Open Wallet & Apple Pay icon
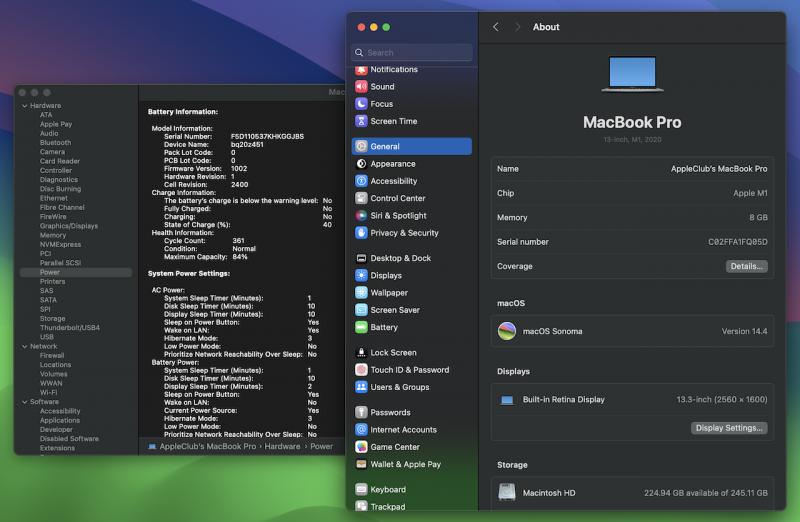800x522 pixels. pyautogui.click(x=361, y=464)
